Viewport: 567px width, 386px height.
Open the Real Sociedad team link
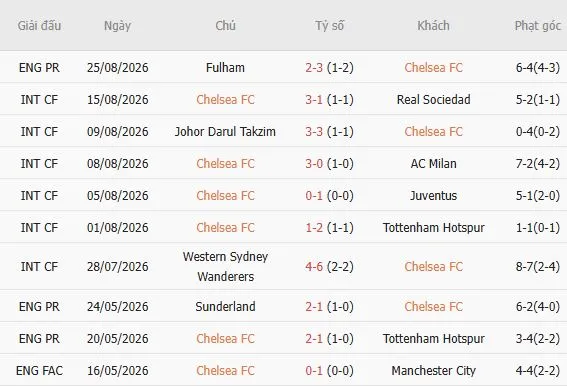point(434,99)
